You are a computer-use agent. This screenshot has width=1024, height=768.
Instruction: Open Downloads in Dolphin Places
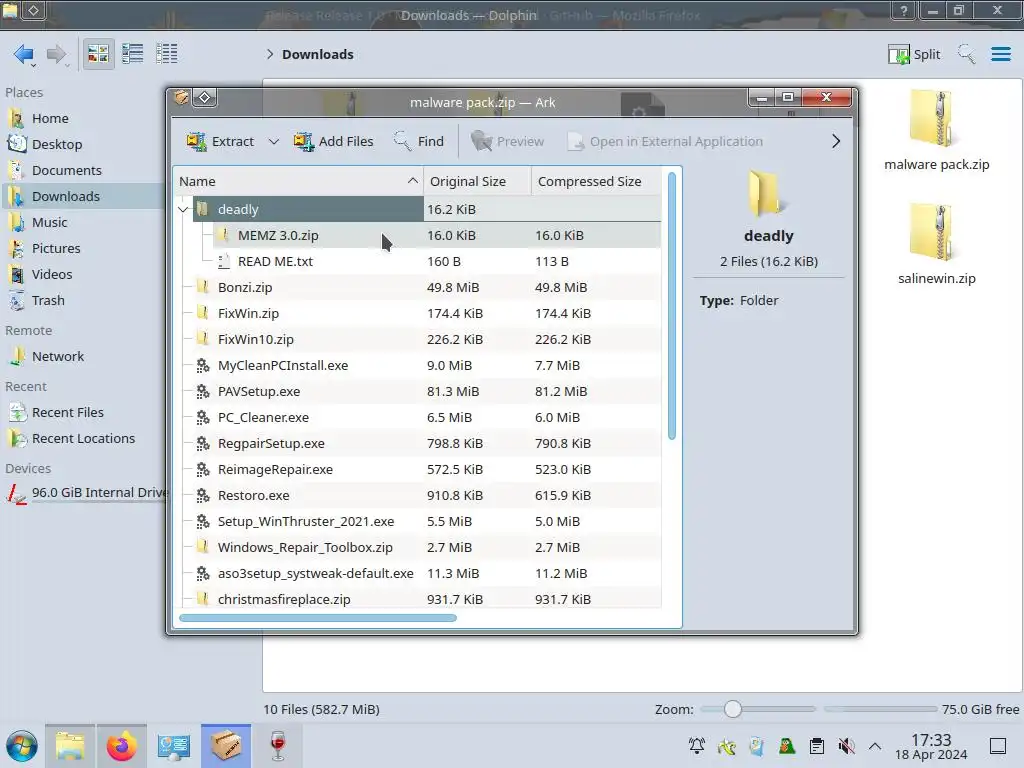(82, 197)
